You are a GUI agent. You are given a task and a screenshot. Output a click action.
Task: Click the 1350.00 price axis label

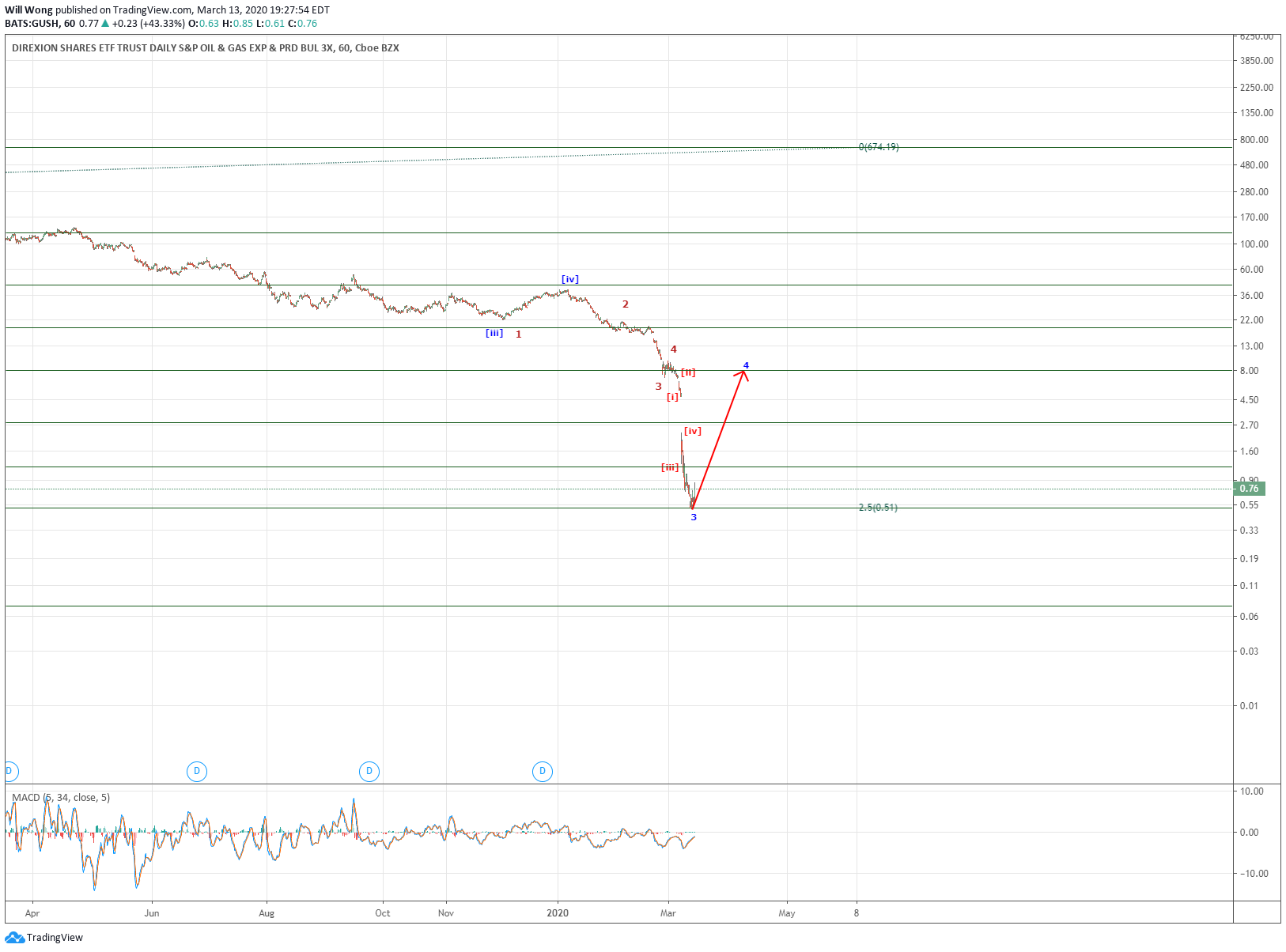[x=1257, y=113]
